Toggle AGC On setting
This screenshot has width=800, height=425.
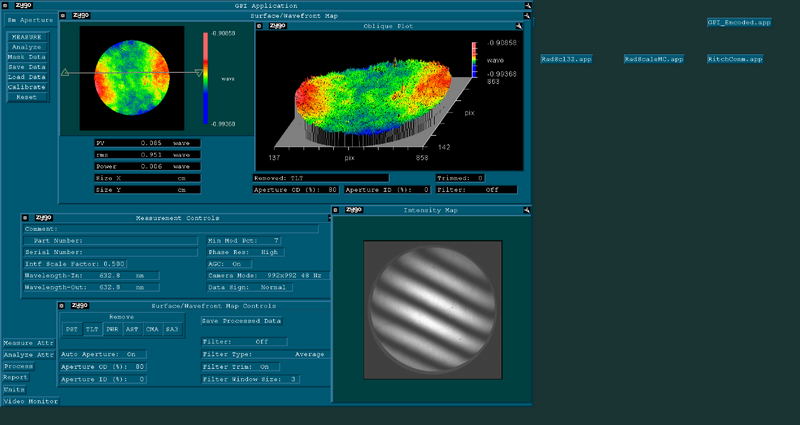pyautogui.click(x=229, y=264)
